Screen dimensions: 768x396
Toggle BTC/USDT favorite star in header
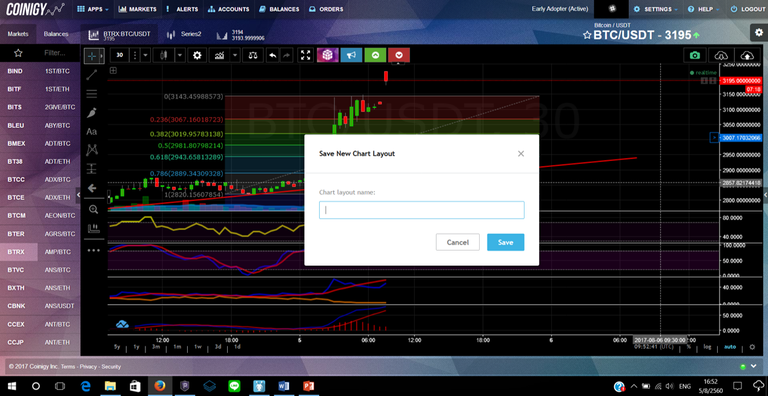point(587,35)
